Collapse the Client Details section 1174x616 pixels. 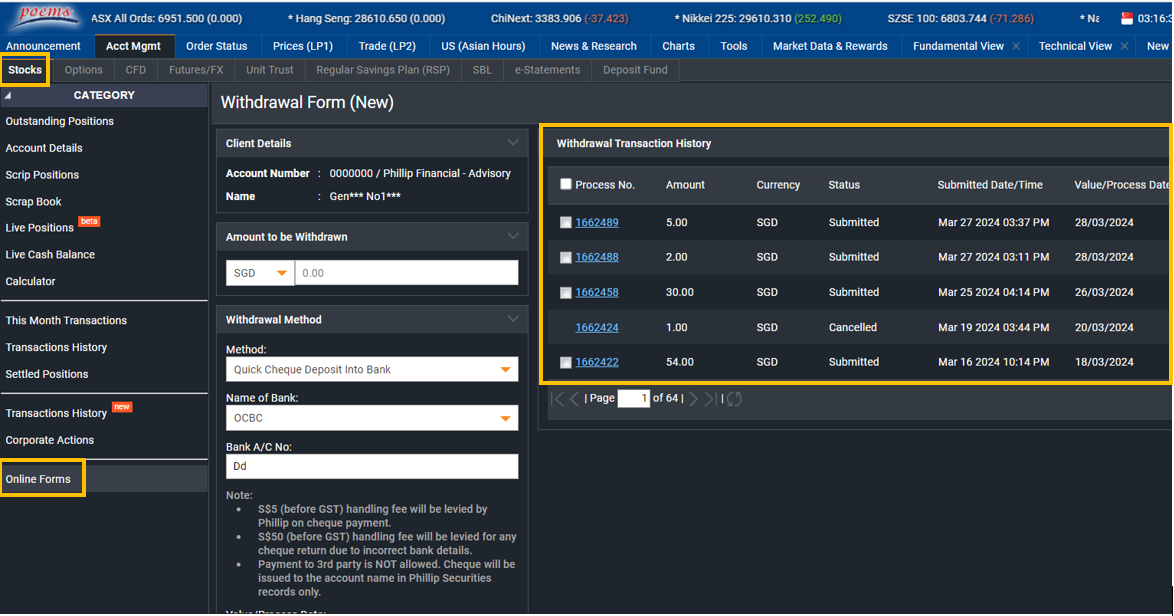[513, 142]
